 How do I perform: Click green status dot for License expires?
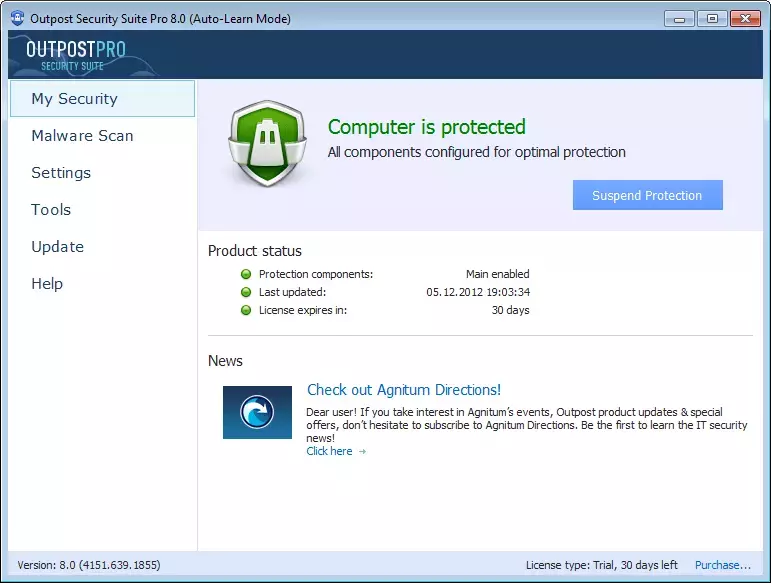click(x=246, y=310)
